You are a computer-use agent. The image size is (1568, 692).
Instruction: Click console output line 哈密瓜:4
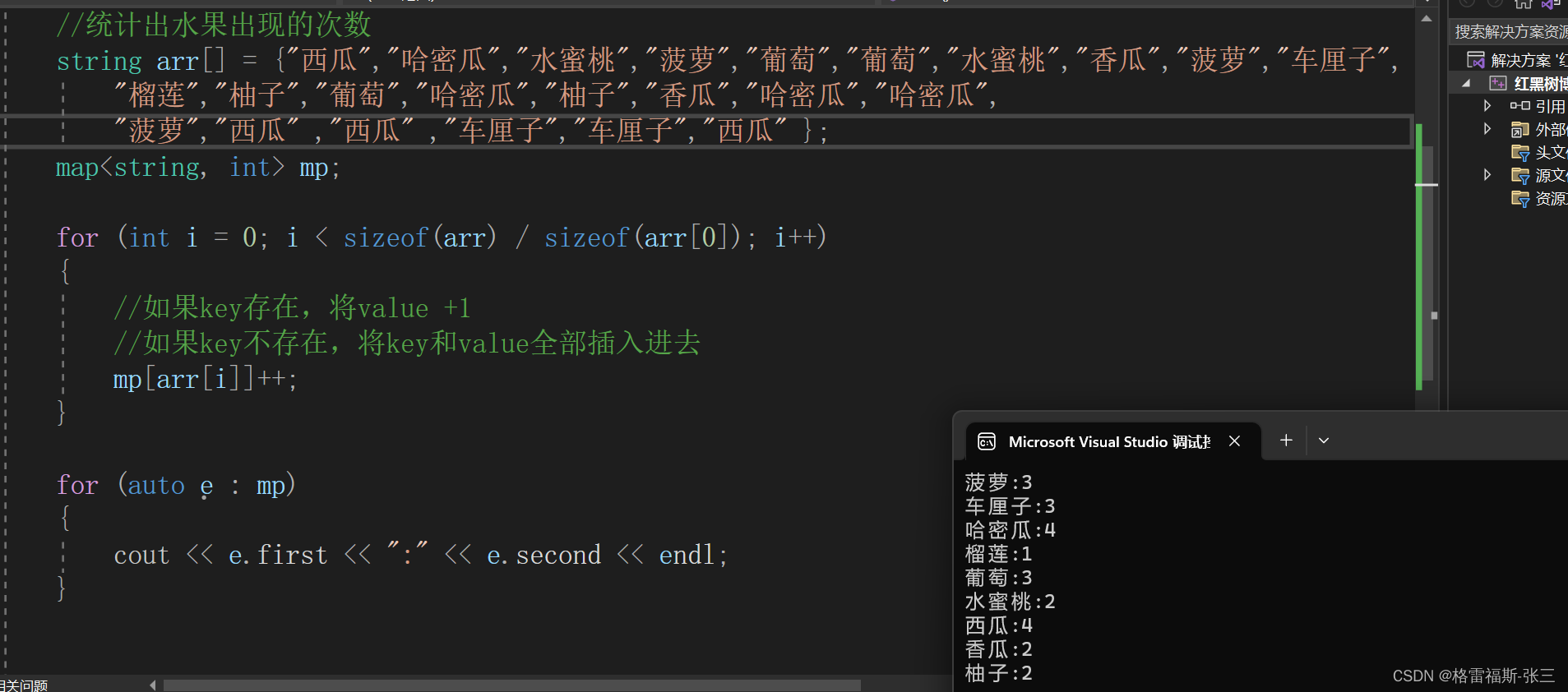tap(1010, 529)
